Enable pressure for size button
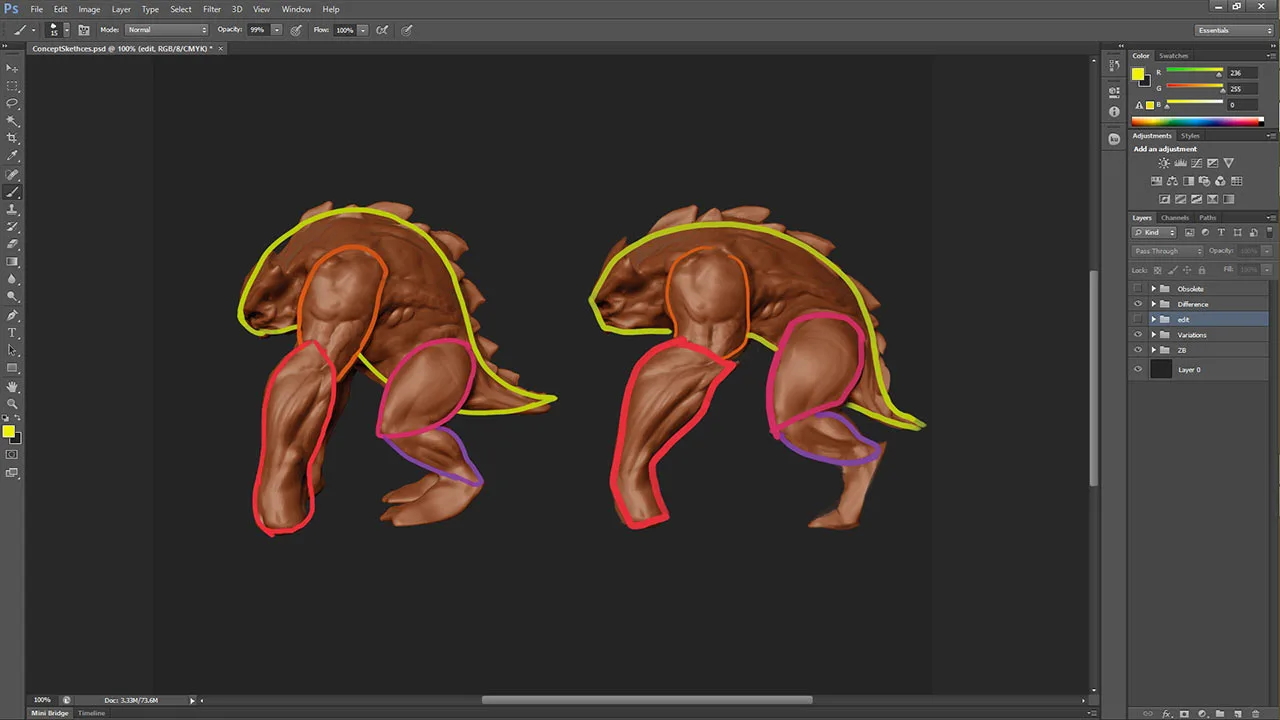This screenshot has height=720, width=1280. click(x=407, y=30)
